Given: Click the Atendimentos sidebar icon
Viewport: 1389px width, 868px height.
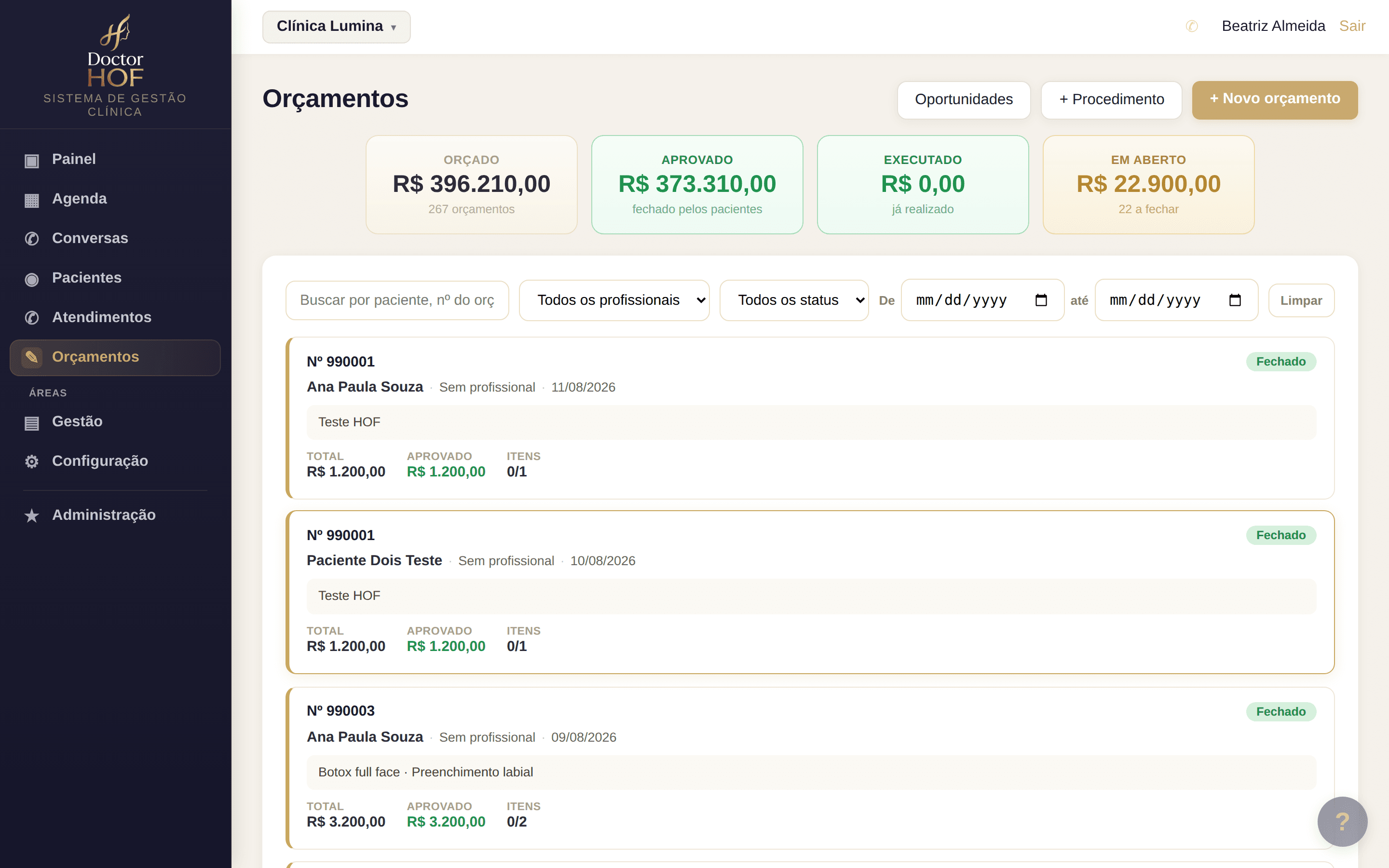Looking at the screenshot, I should [x=31, y=318].
